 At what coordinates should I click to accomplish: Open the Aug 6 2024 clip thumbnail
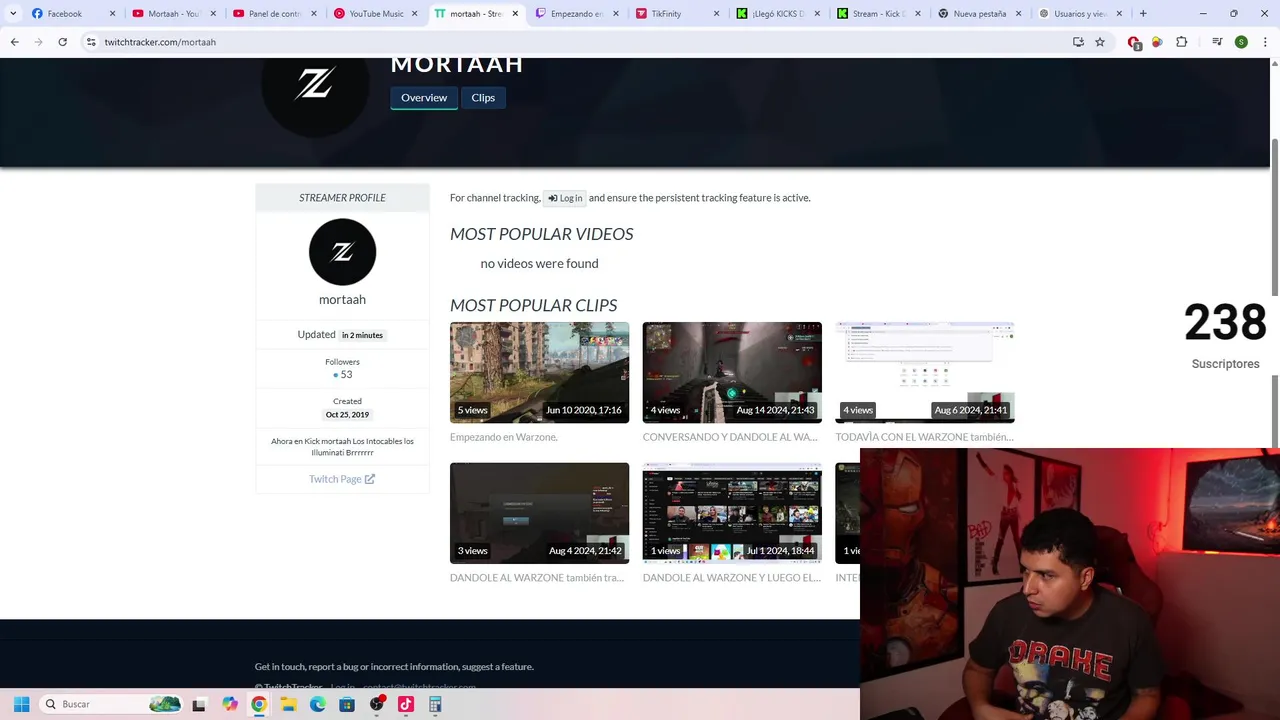tap(925, 372)
